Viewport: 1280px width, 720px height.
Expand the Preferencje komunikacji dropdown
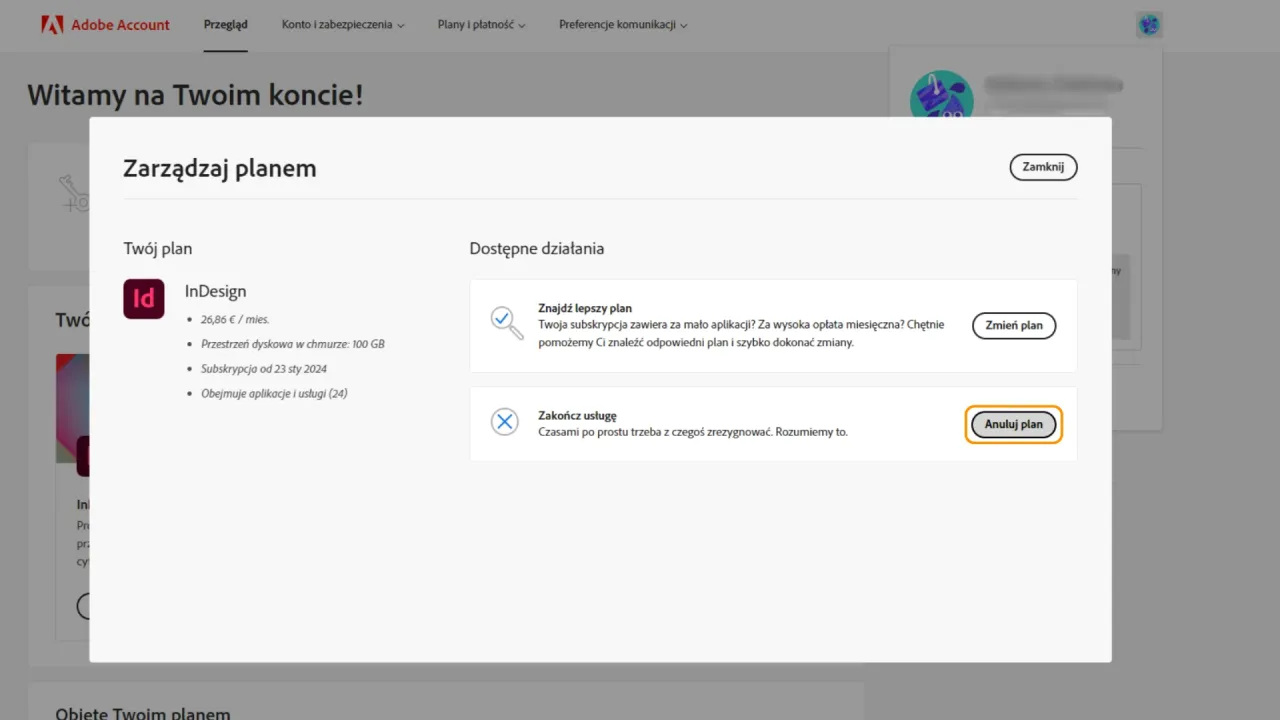click(x=623, y=24)
